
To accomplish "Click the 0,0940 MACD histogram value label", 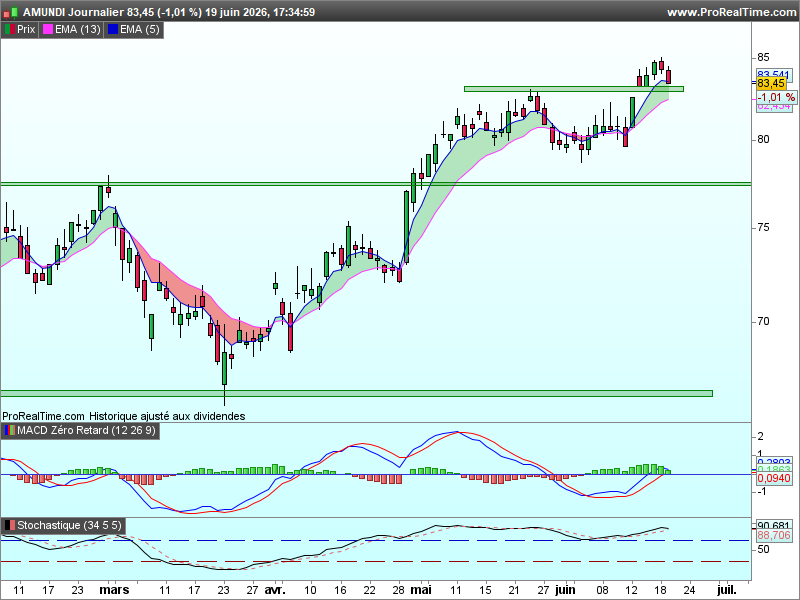I will click(774, 479).
